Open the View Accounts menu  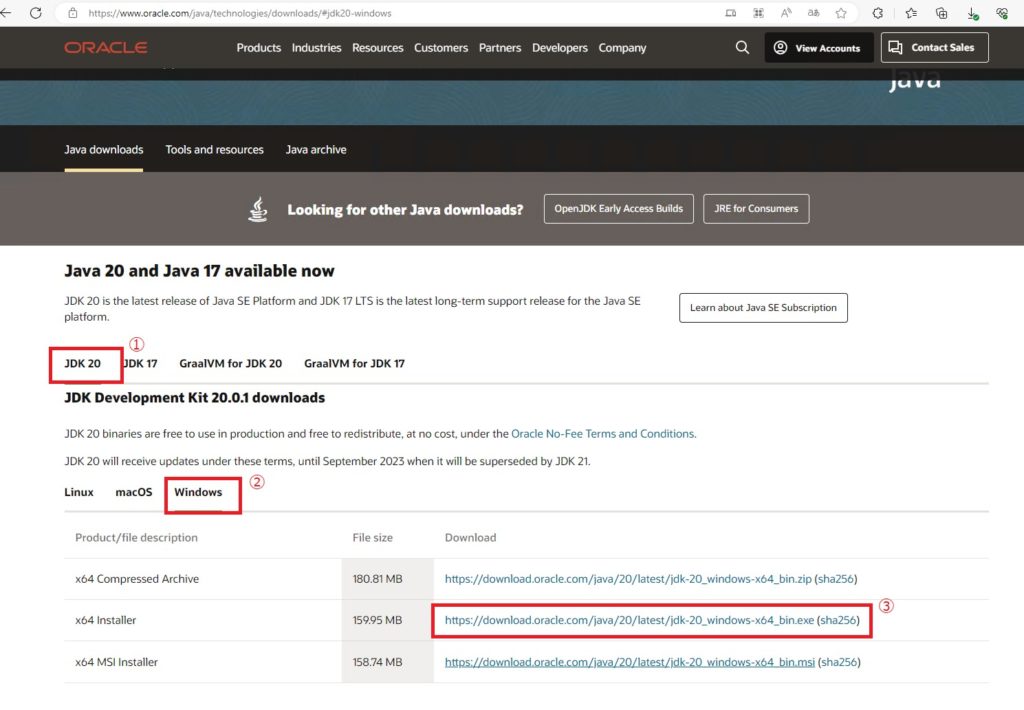tap(818, 48)
